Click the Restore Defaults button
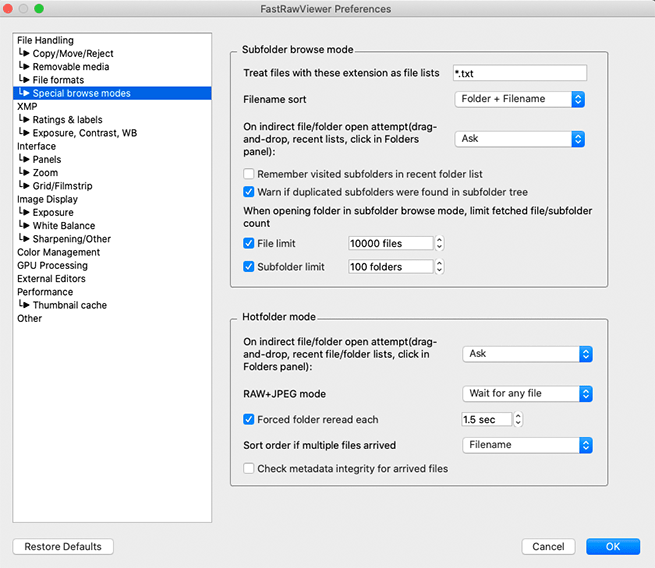The image size is (655, 568). [63, 547]
